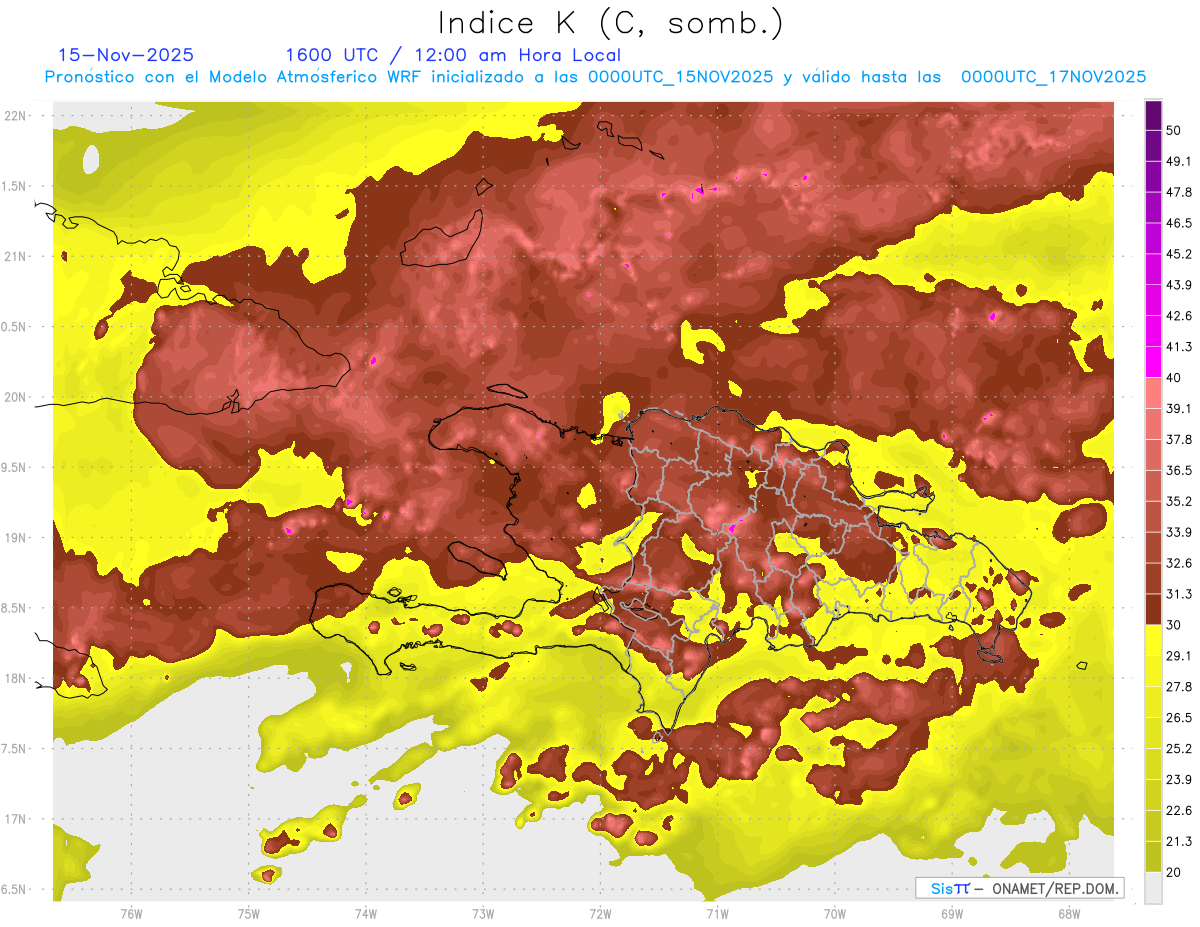This screenshot has width=1200, height=927.
Task: Click the color scale label "25.2"
Action: [1179, 749]
